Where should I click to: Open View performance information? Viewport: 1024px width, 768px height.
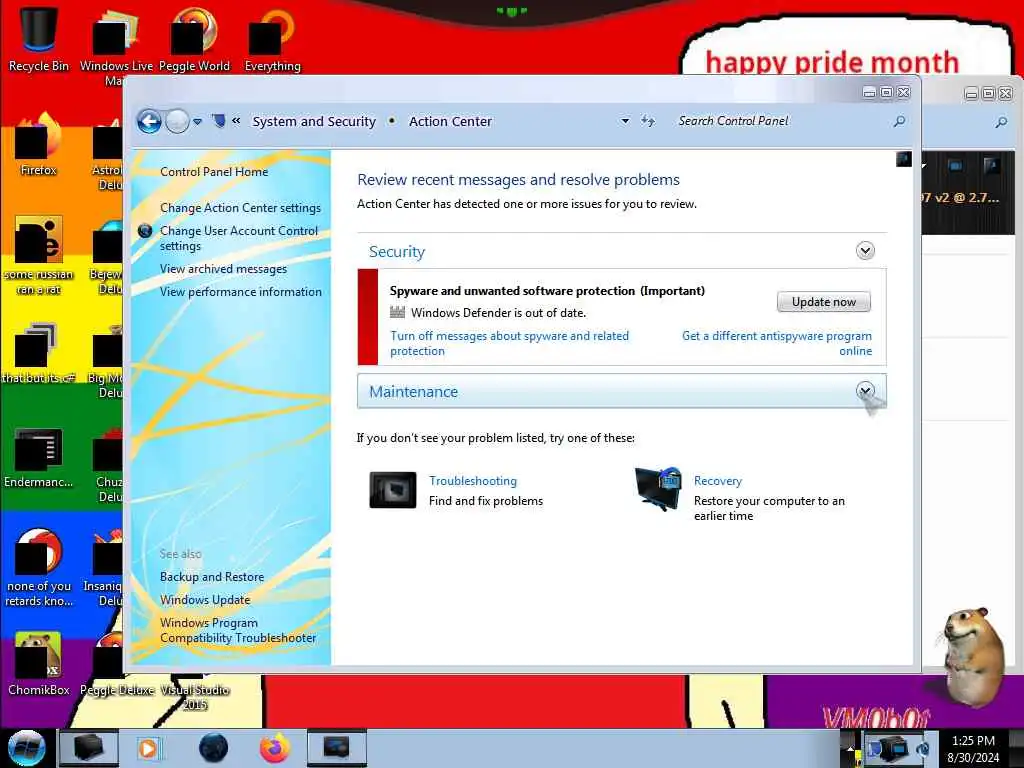(x=241, y=292)
